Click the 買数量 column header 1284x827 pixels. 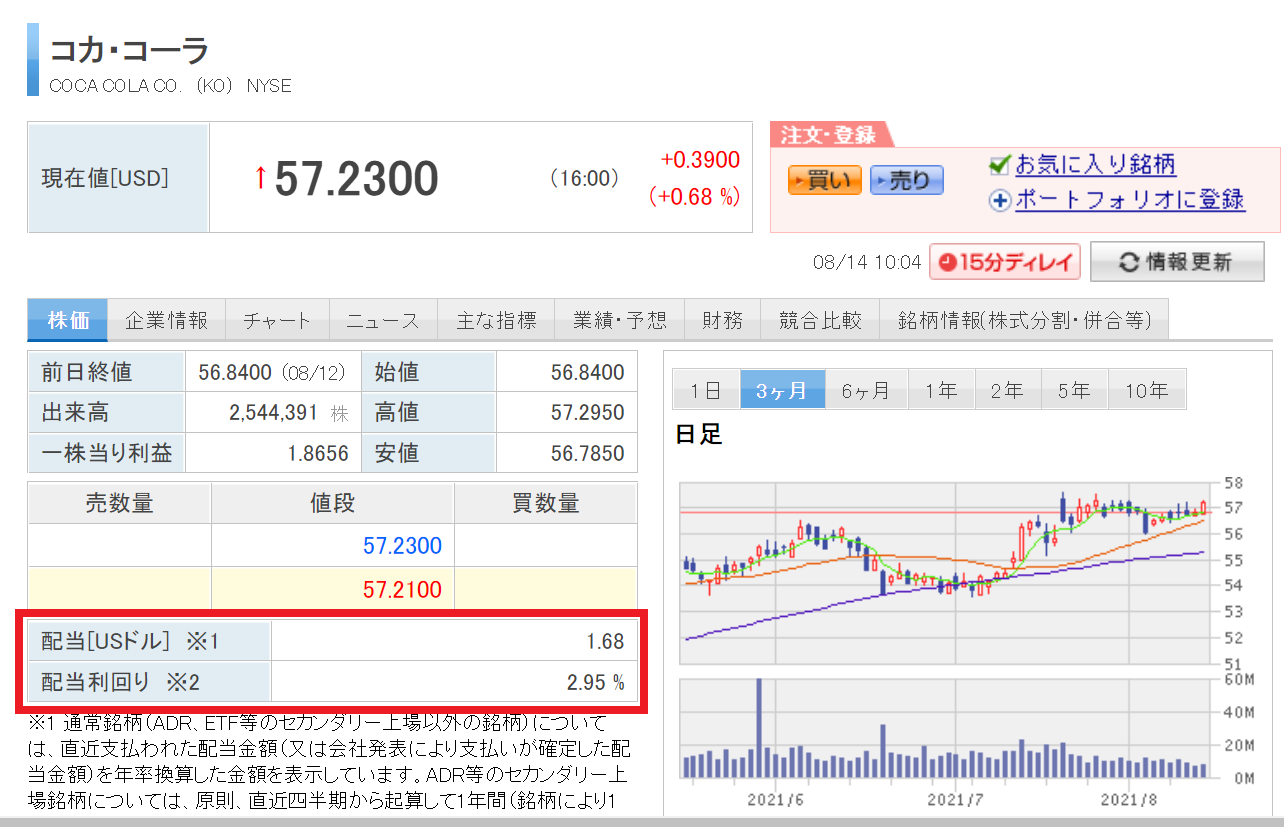point(546,504)
